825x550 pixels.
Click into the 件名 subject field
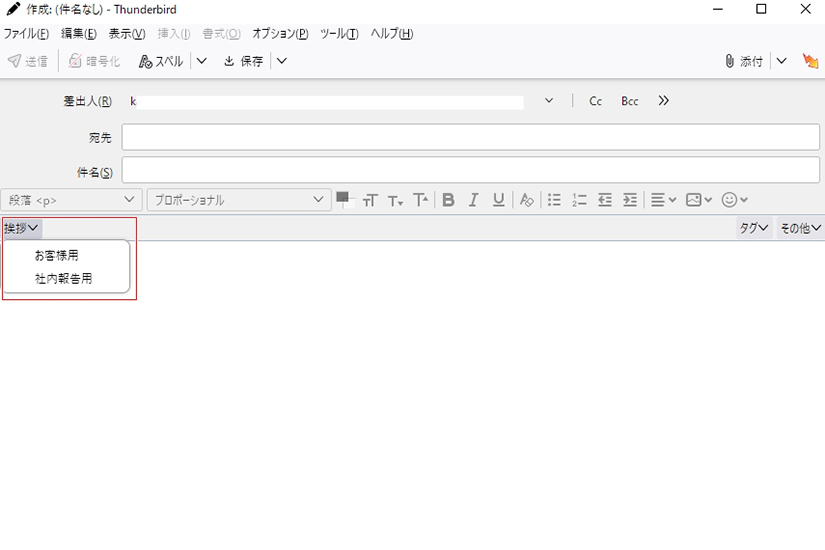click(x=470, y=171)
